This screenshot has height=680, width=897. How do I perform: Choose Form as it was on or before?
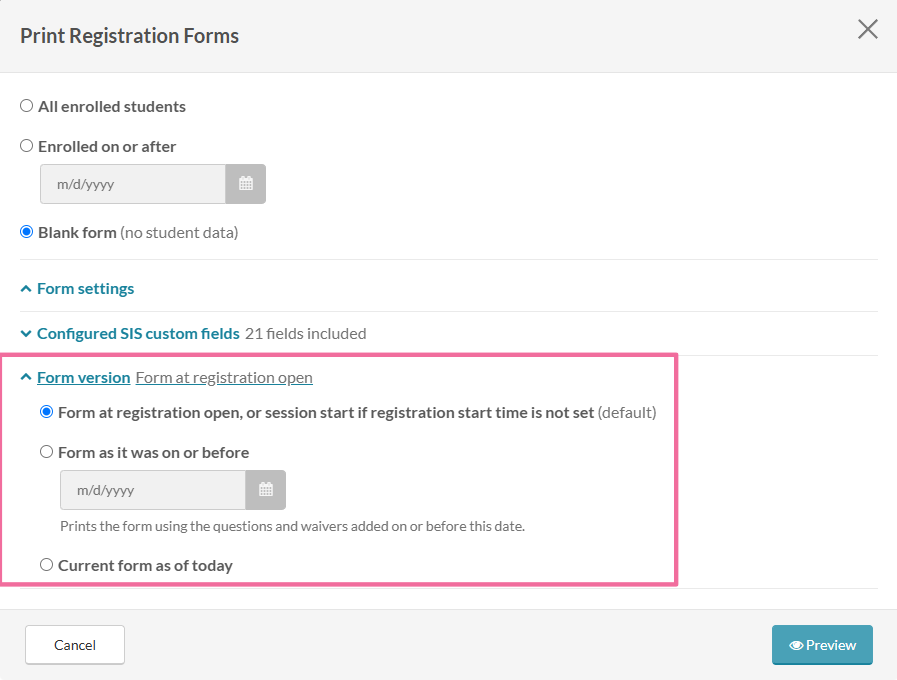[x=46, y=452]
